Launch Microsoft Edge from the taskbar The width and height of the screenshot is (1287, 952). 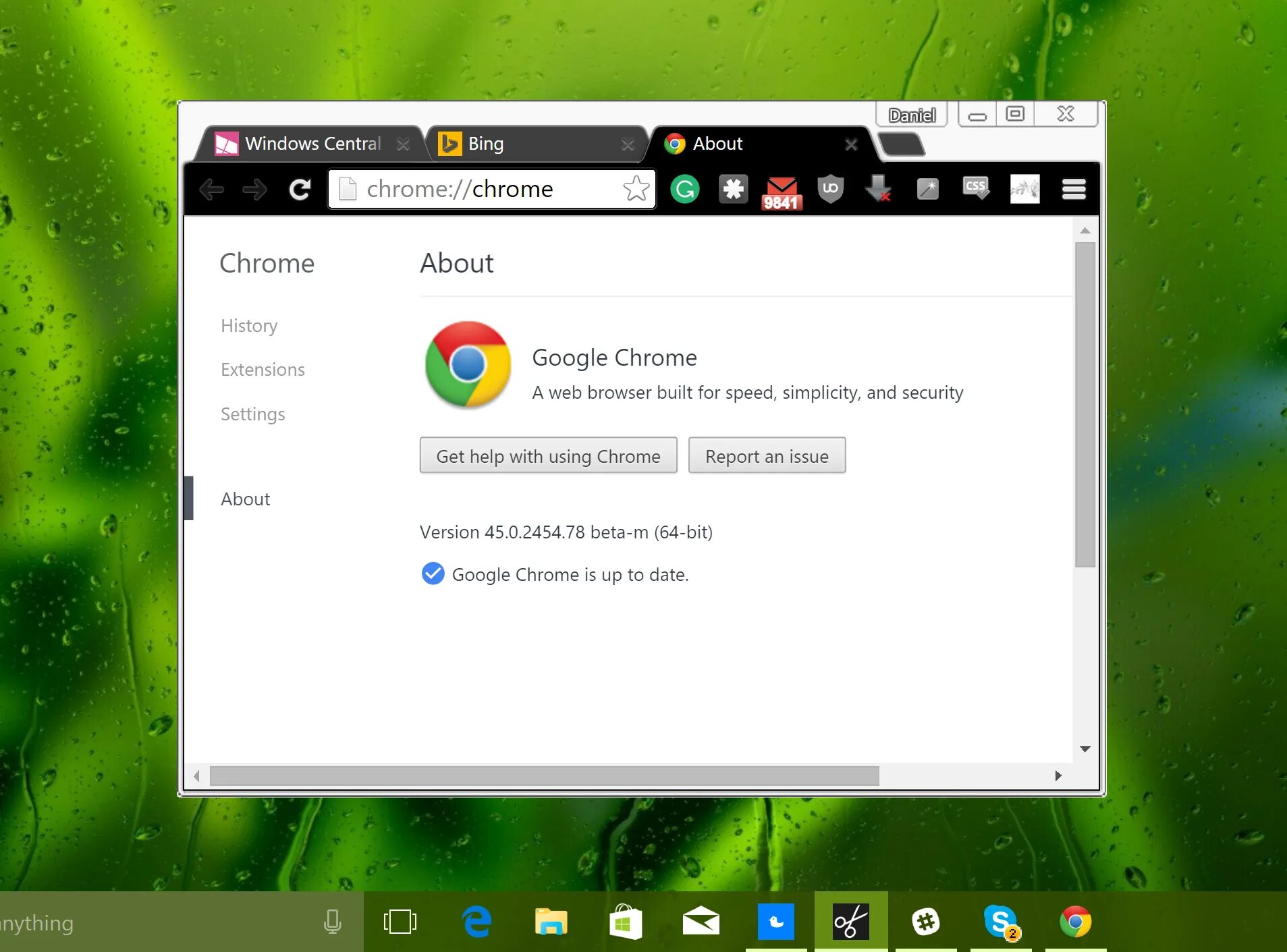(477, 922)
